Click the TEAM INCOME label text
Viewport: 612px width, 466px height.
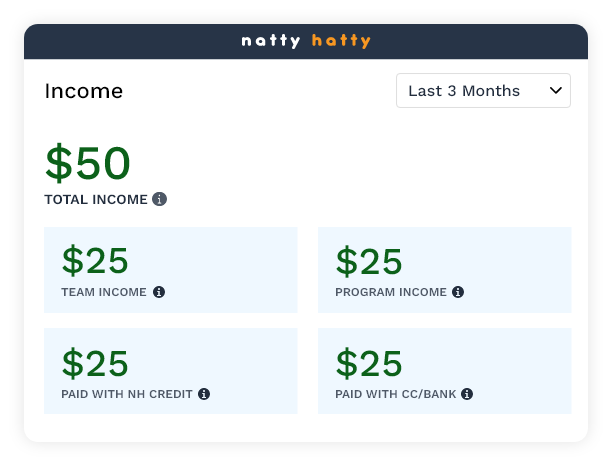(x=104, y=292)
